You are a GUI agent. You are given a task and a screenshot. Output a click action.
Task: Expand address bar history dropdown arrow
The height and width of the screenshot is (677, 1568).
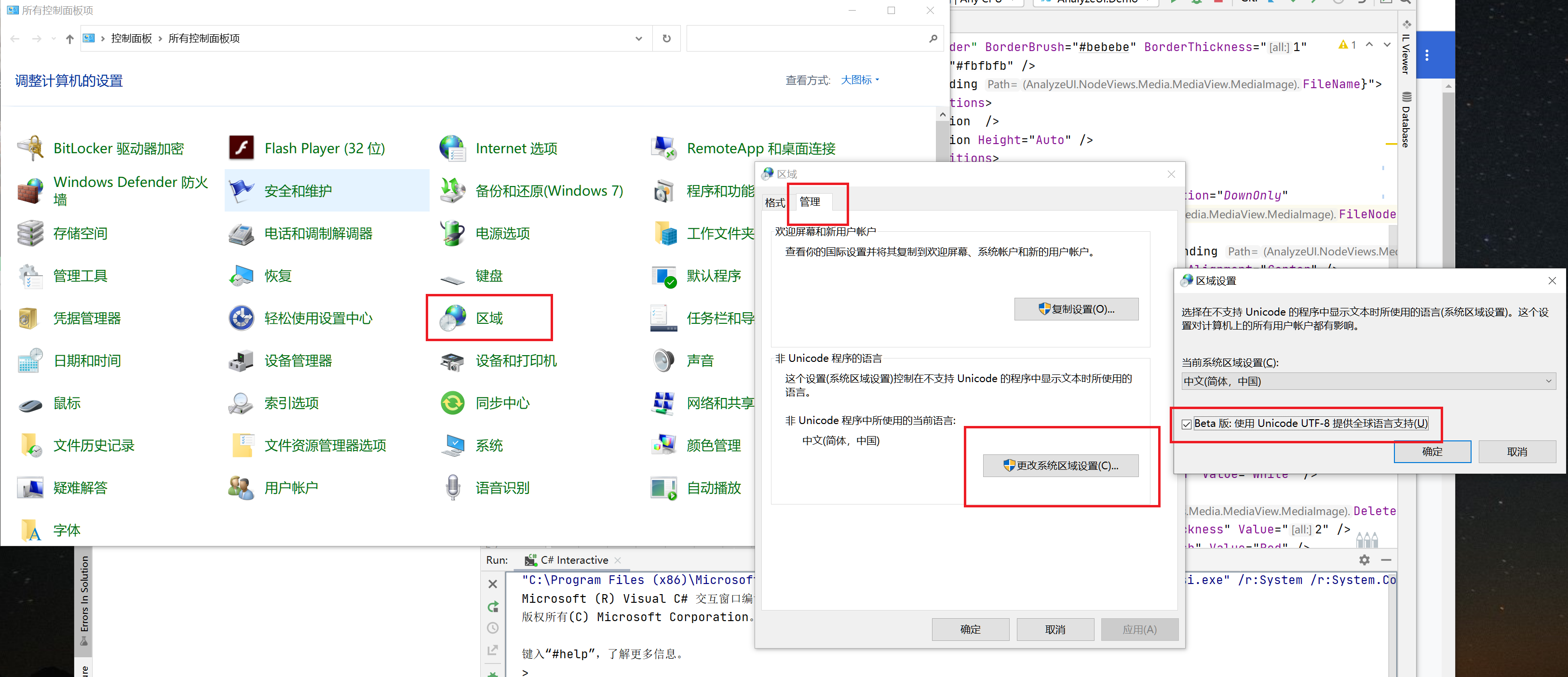638,39
